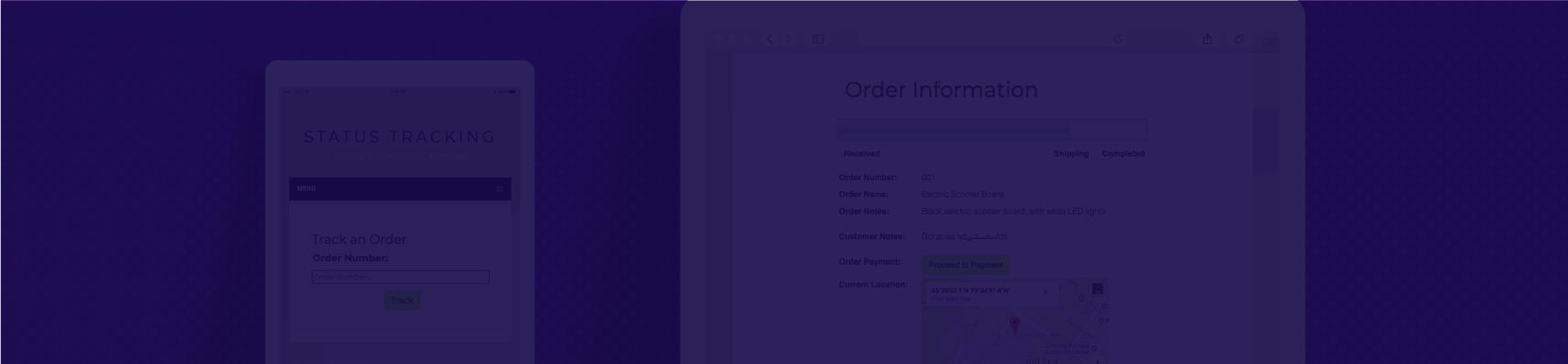
Task: Open the hamburger menu icon on the tablet
Action: 500,188
